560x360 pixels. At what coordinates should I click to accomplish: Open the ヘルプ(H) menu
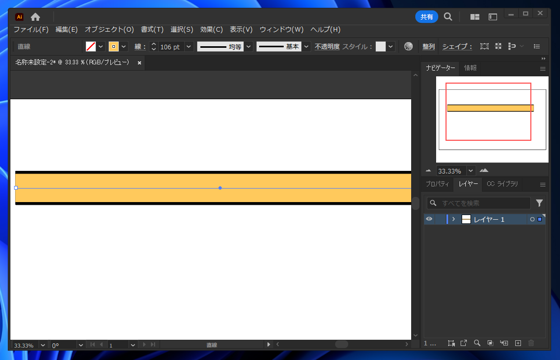[325, 30]
